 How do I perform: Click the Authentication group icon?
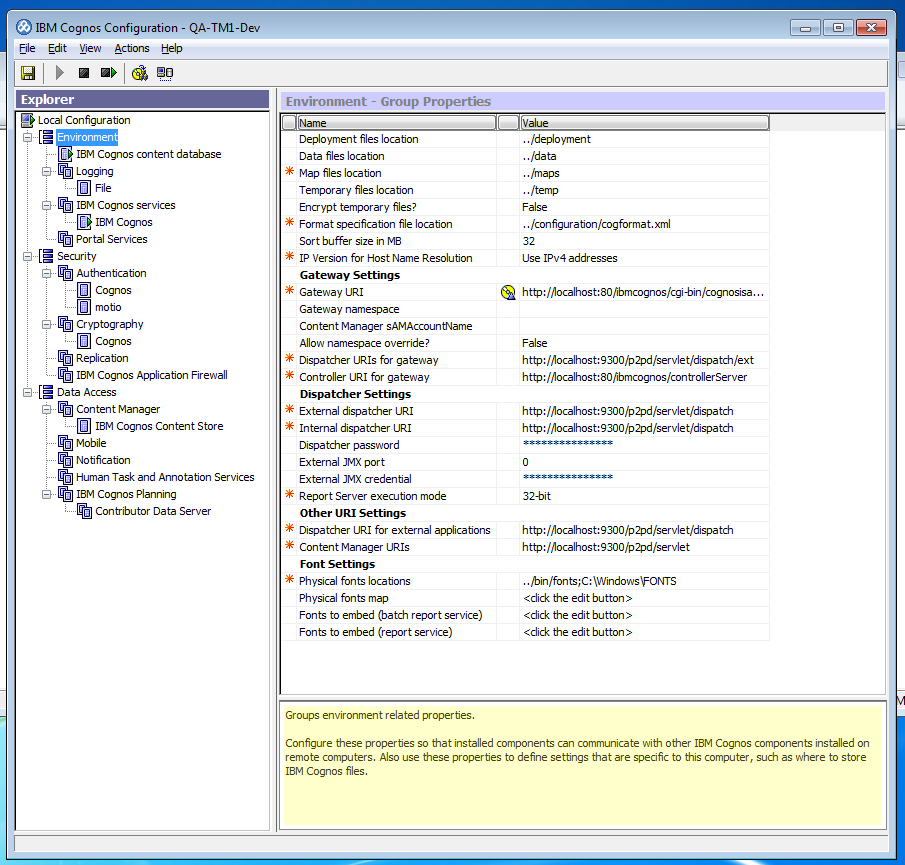click(x=66, y=273)
